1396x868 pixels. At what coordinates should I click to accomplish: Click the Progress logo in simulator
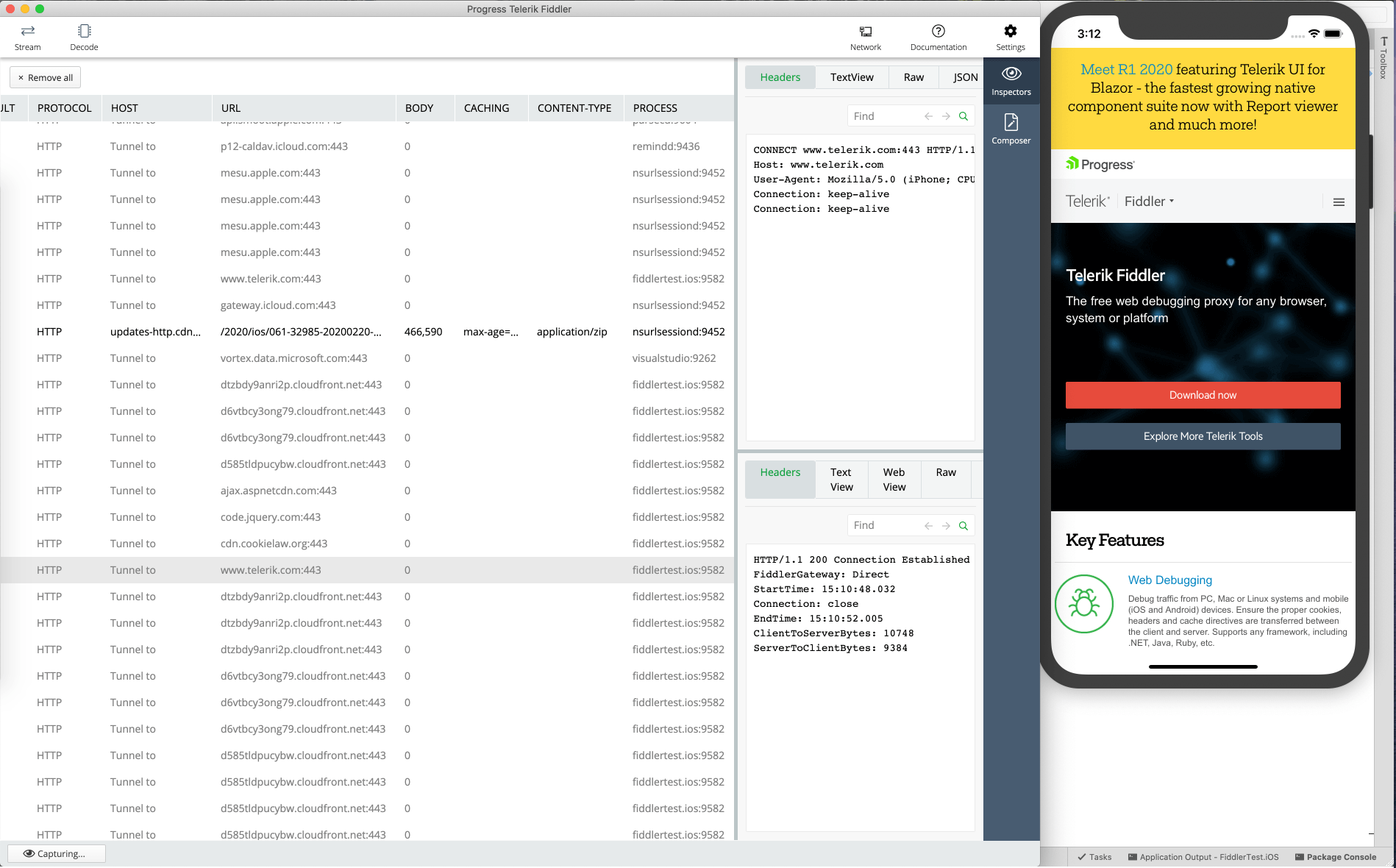1100,164
